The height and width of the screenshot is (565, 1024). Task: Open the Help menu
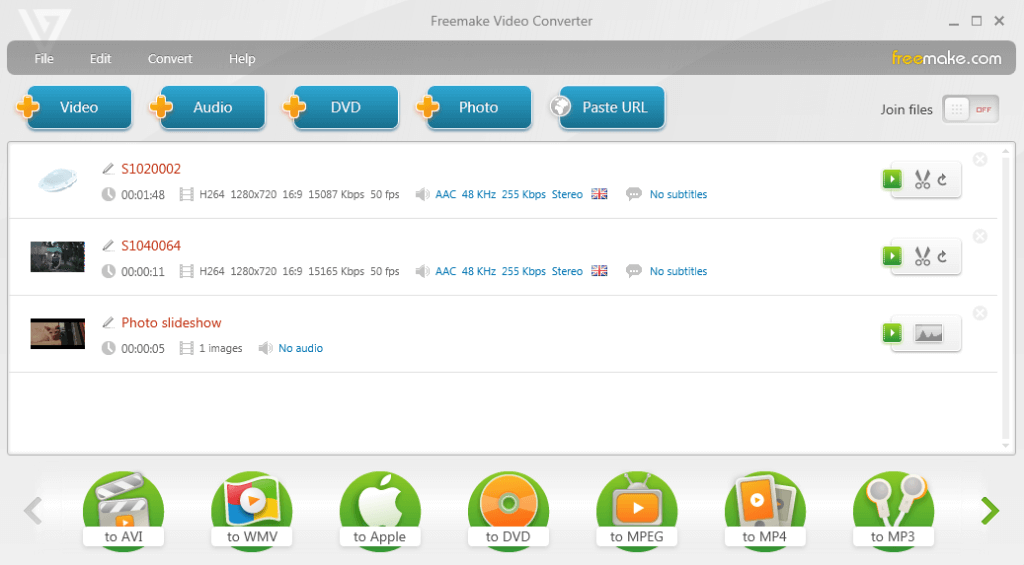point(242,59)
